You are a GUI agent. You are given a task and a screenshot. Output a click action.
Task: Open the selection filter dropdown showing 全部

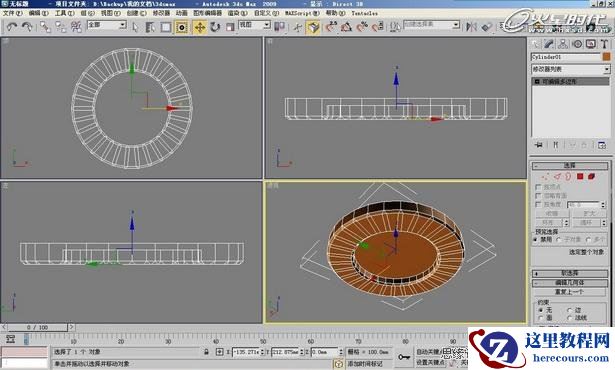pyautogui.click(x=107, y=25)
